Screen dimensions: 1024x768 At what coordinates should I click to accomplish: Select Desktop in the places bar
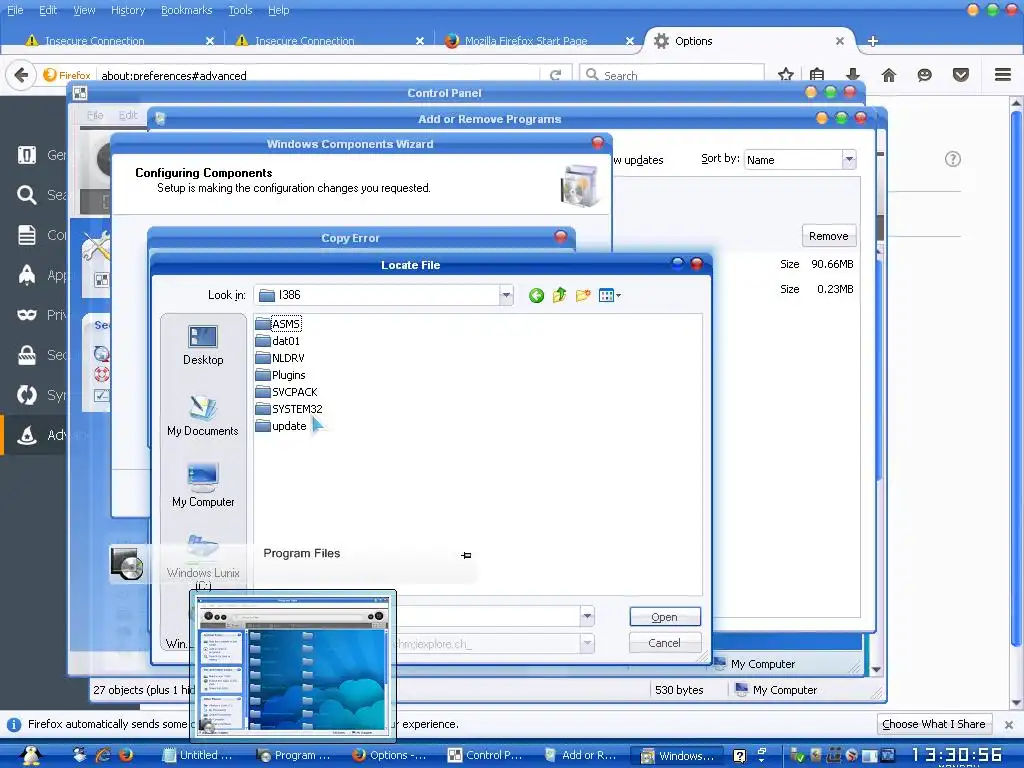tap(202, 345)
